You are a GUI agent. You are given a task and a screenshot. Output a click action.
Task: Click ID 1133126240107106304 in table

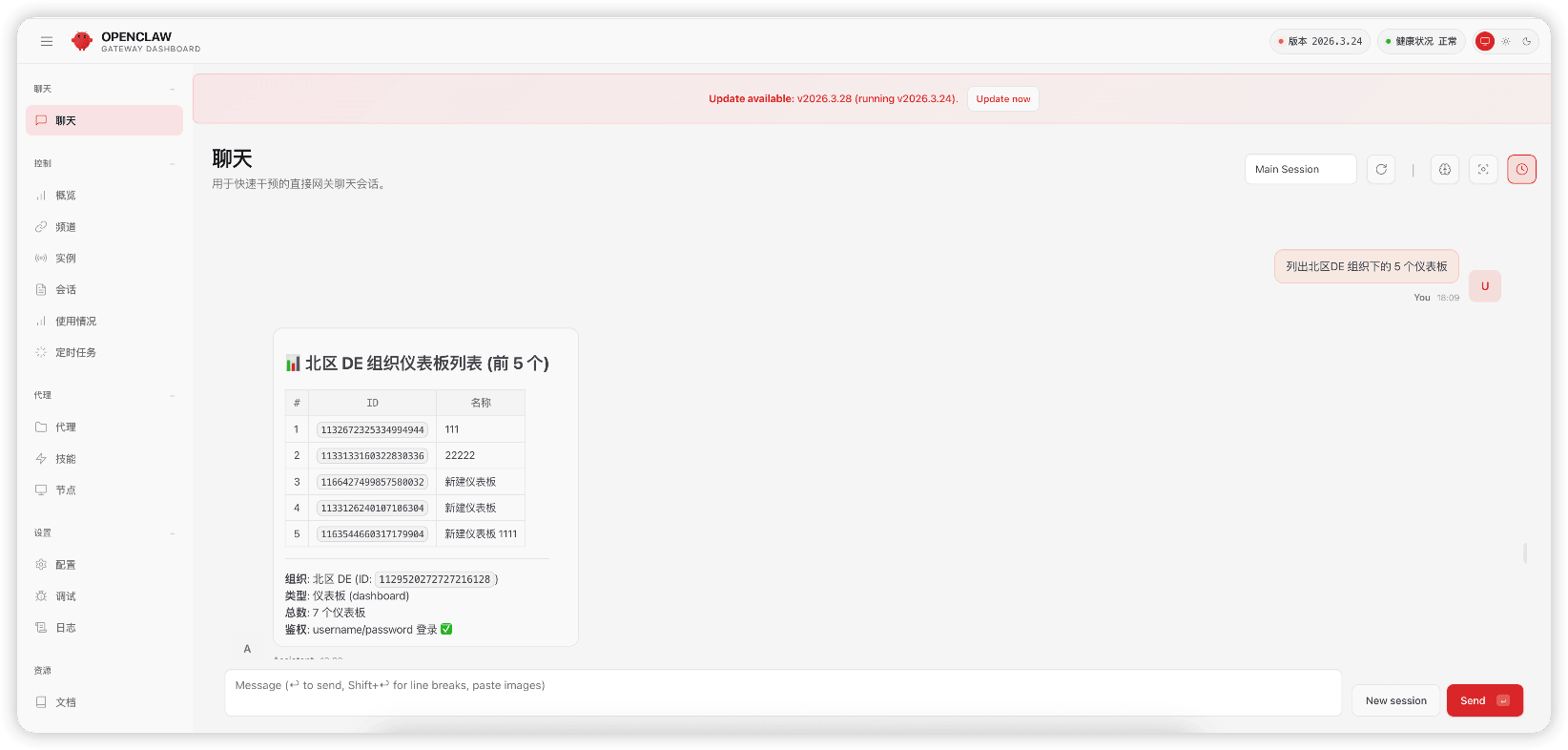coord(373,509)
